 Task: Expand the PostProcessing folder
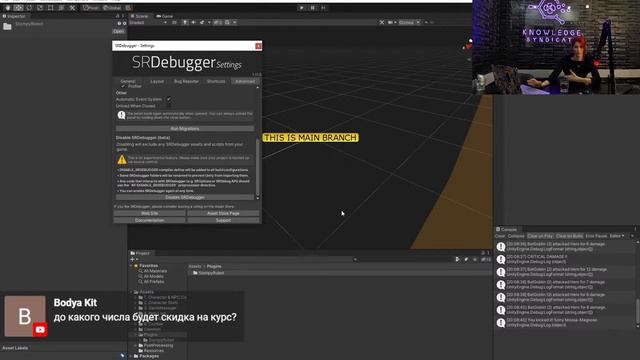(136, 345)
